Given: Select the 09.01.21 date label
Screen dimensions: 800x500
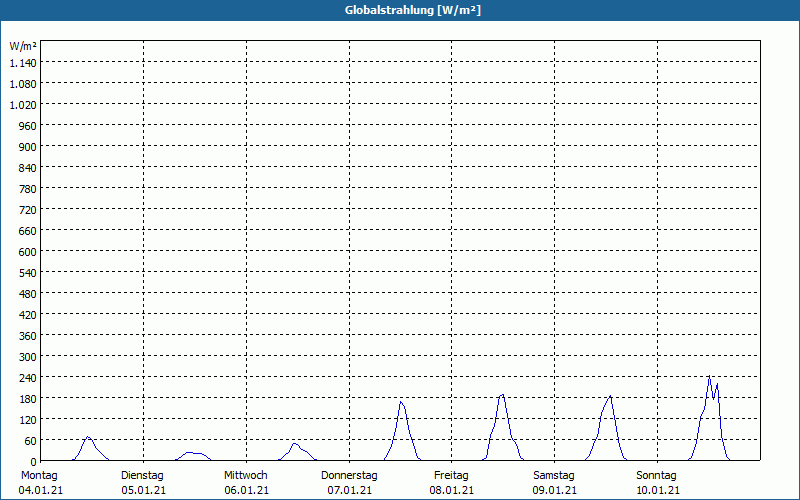Looking at the screenshot, I should pos(555,490).
